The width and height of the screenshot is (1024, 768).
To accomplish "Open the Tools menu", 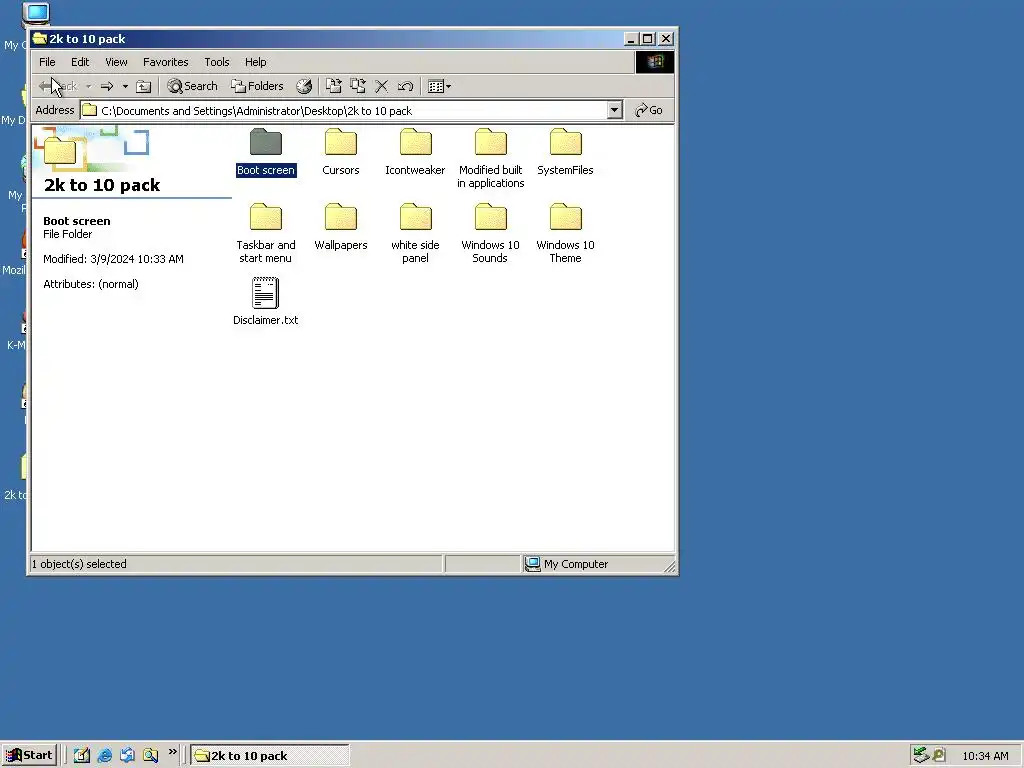I will coord(216,62).
